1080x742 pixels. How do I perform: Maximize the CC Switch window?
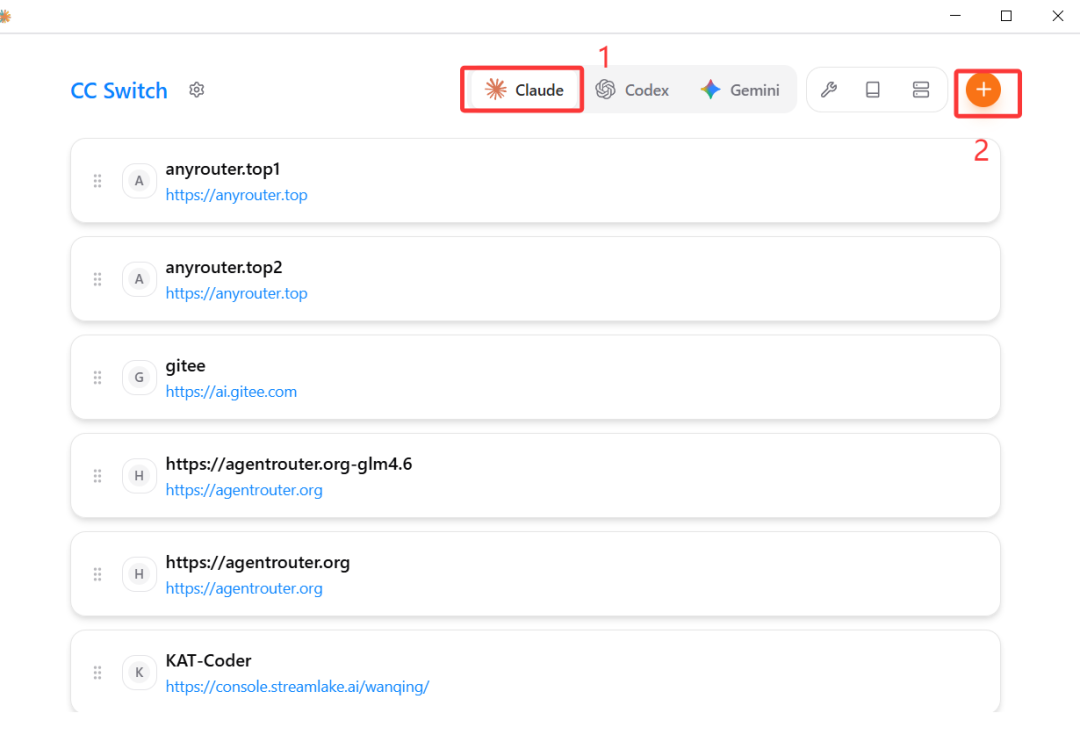point(1006,16)
